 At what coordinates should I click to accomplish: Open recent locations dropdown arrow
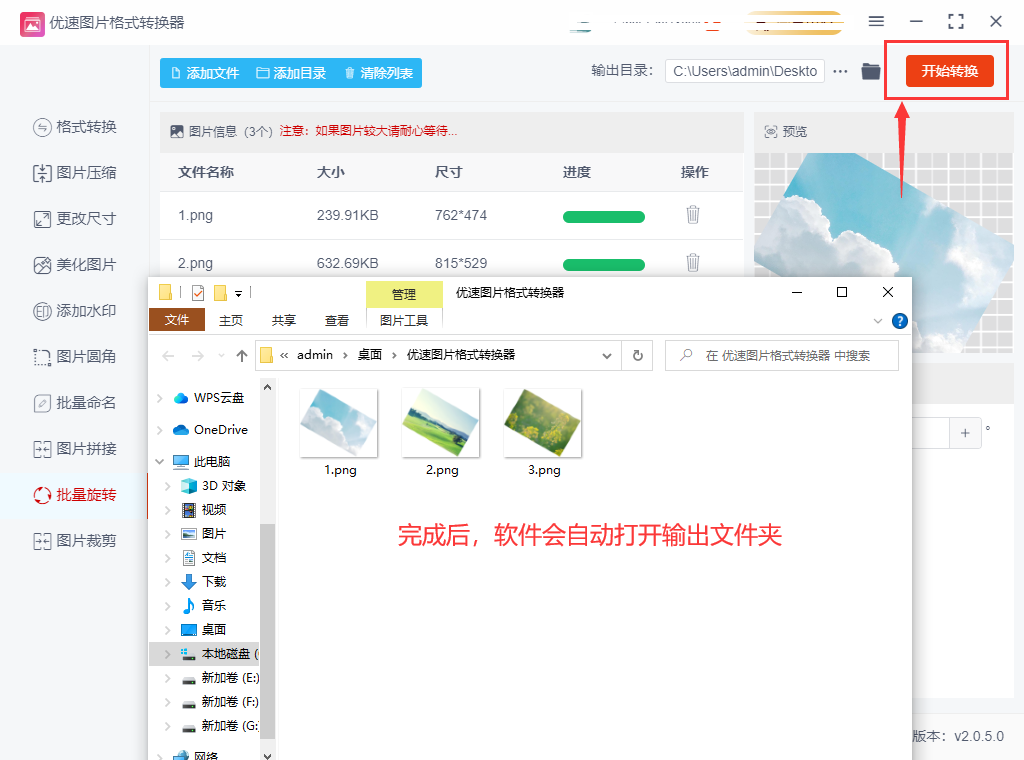[221, 356]
